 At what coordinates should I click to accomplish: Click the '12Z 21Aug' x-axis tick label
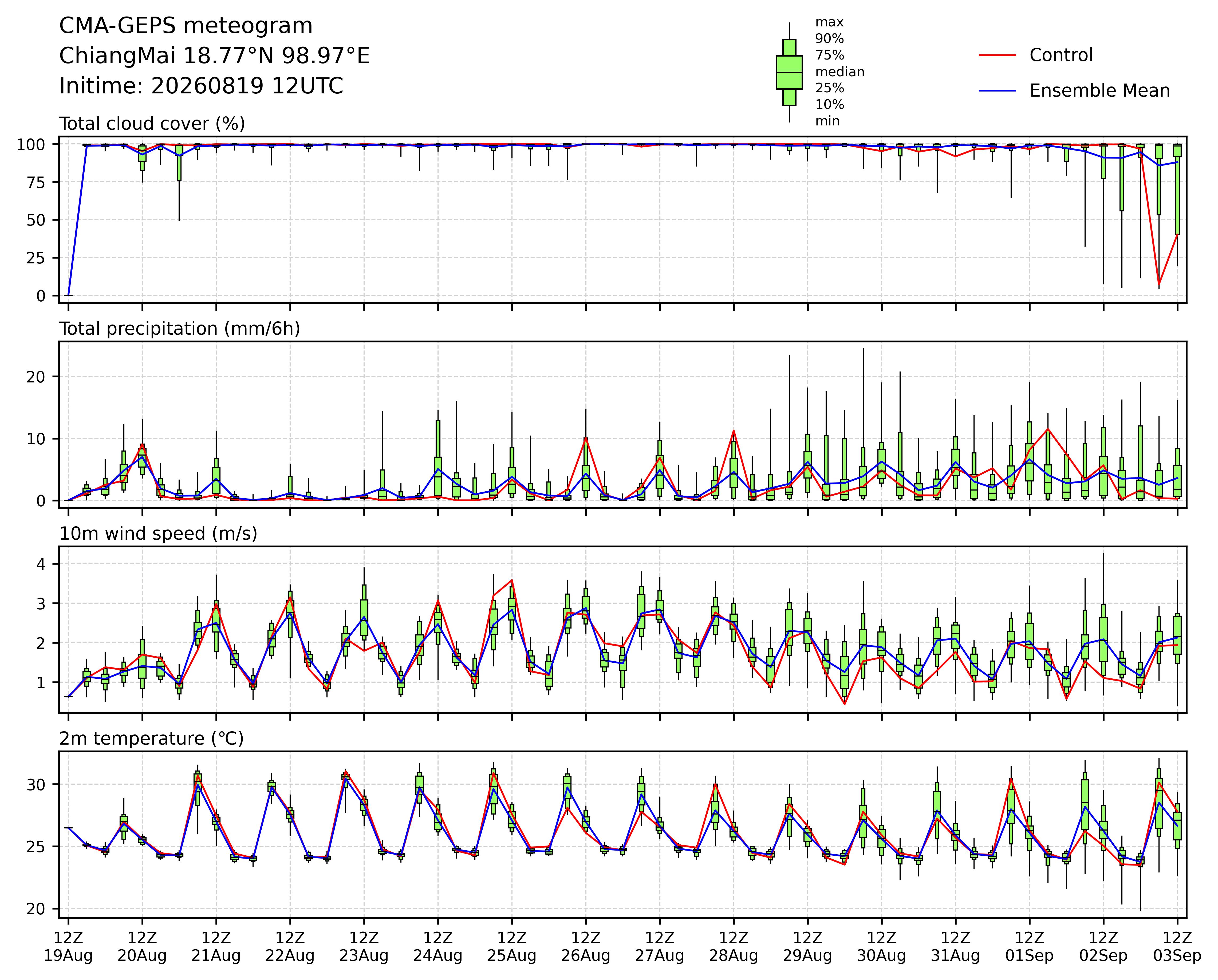pyautogui.click(x=216, y=947)
